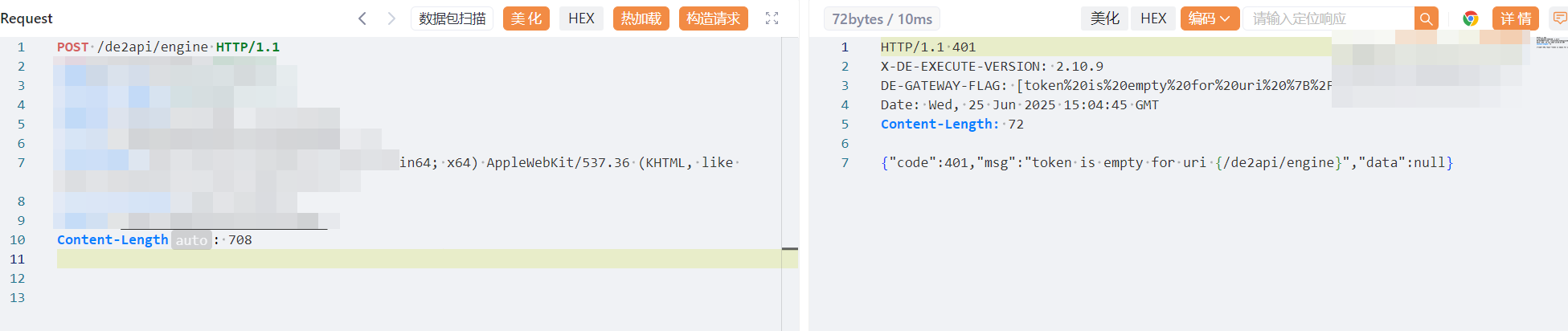
Task: Open the response in Chrome browser
Action: point(1470,18)
